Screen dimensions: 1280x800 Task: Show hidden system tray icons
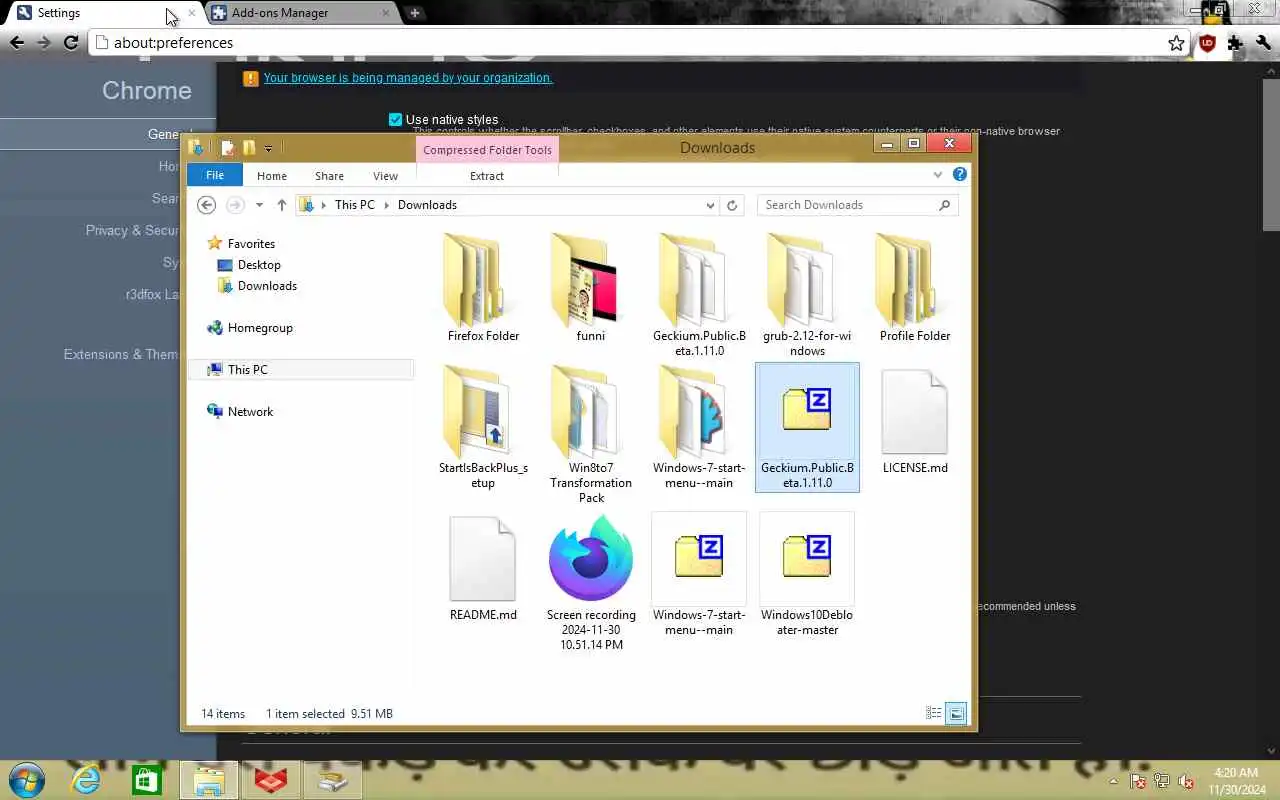coord(1114,781)
